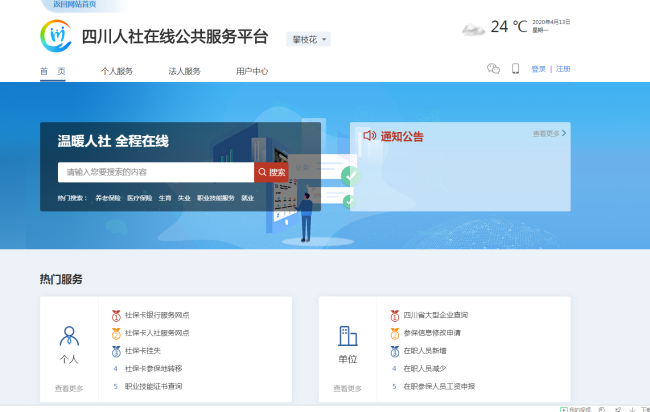Screen dimensions: 650x412
Task: Switch to the 个人服务 tab
Action: tap(117, 71)
